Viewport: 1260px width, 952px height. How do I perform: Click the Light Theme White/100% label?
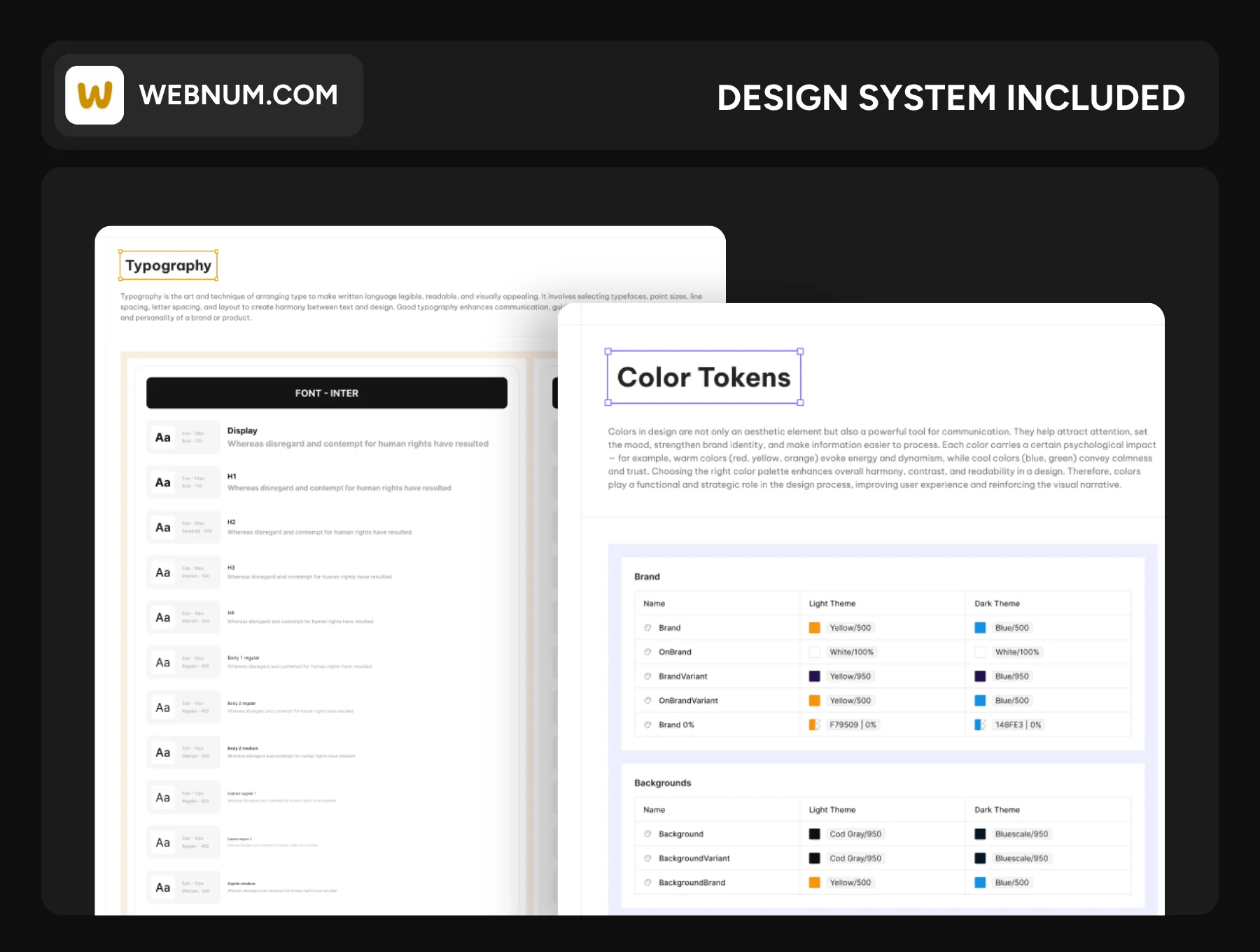click(852, 652)
